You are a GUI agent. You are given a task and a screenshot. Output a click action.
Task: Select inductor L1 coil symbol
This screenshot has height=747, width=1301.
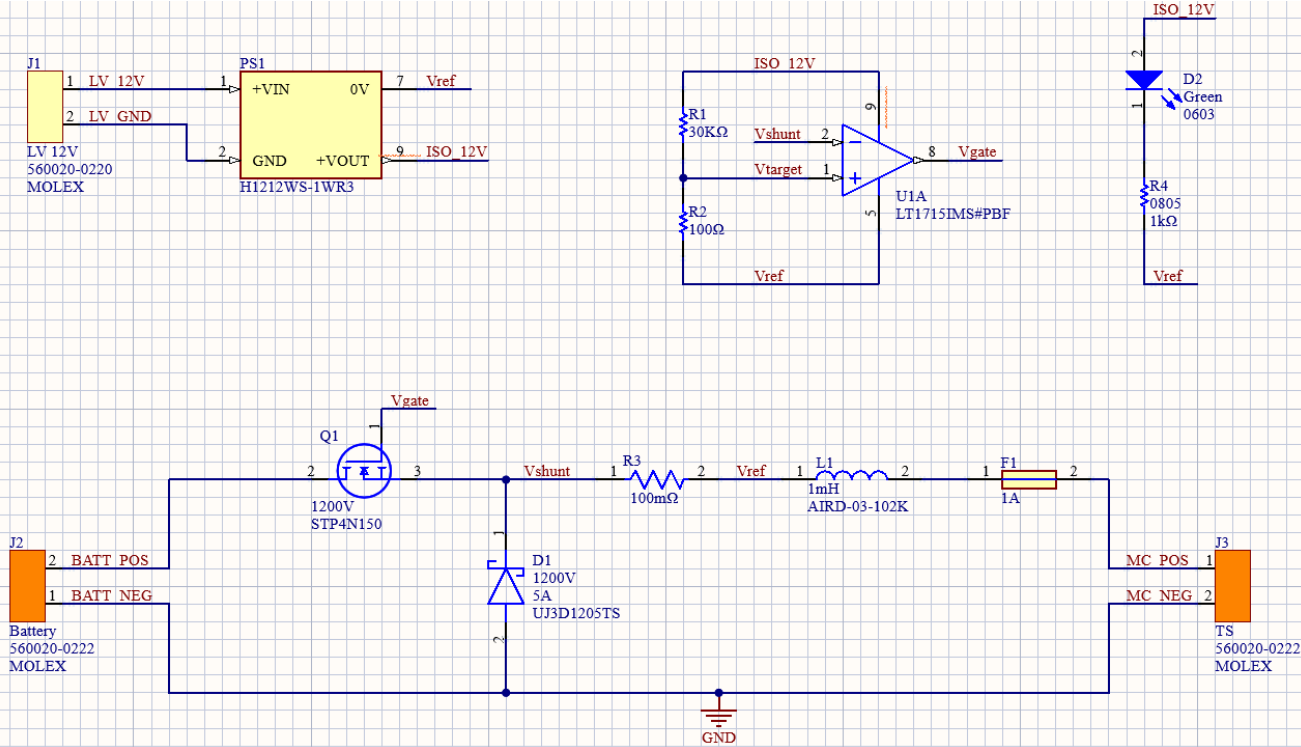[851, 476]
